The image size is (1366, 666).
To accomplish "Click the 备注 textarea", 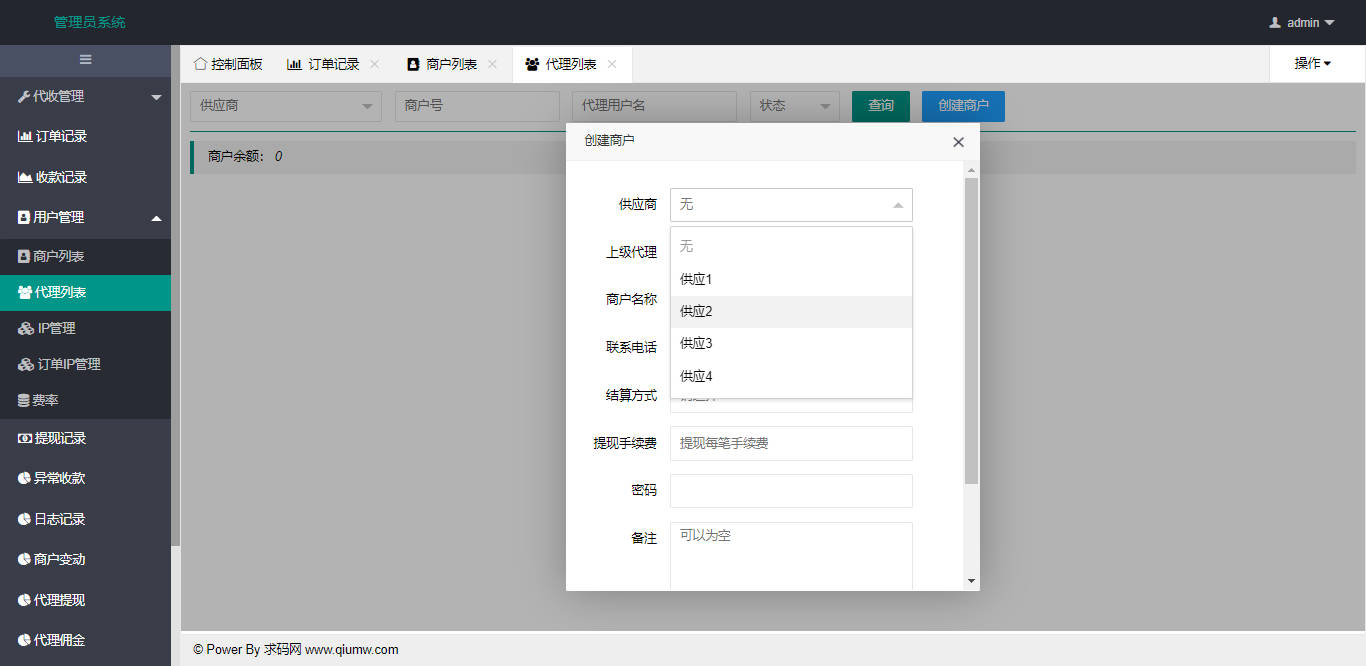I will click(x=790, y=555).
